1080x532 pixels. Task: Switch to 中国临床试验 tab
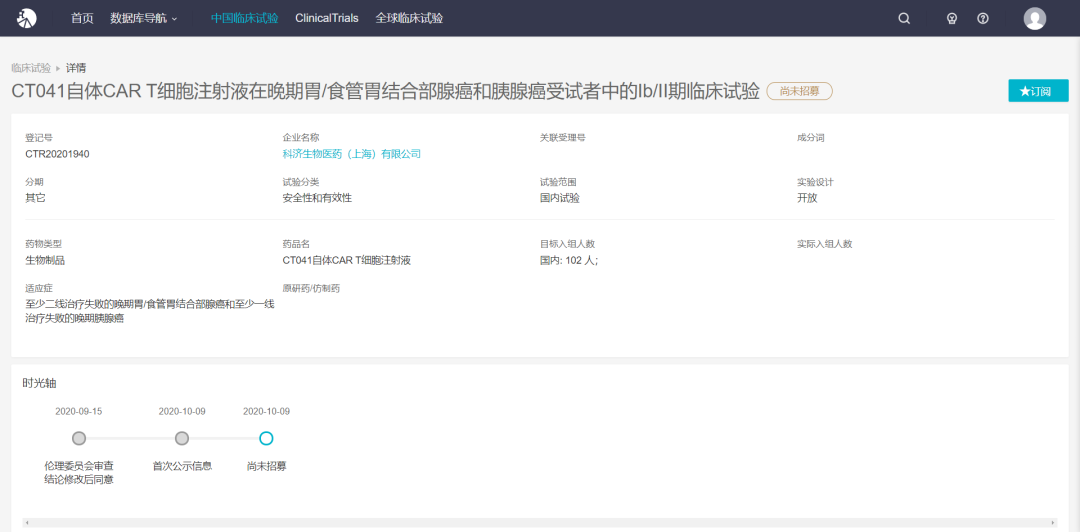245,19
